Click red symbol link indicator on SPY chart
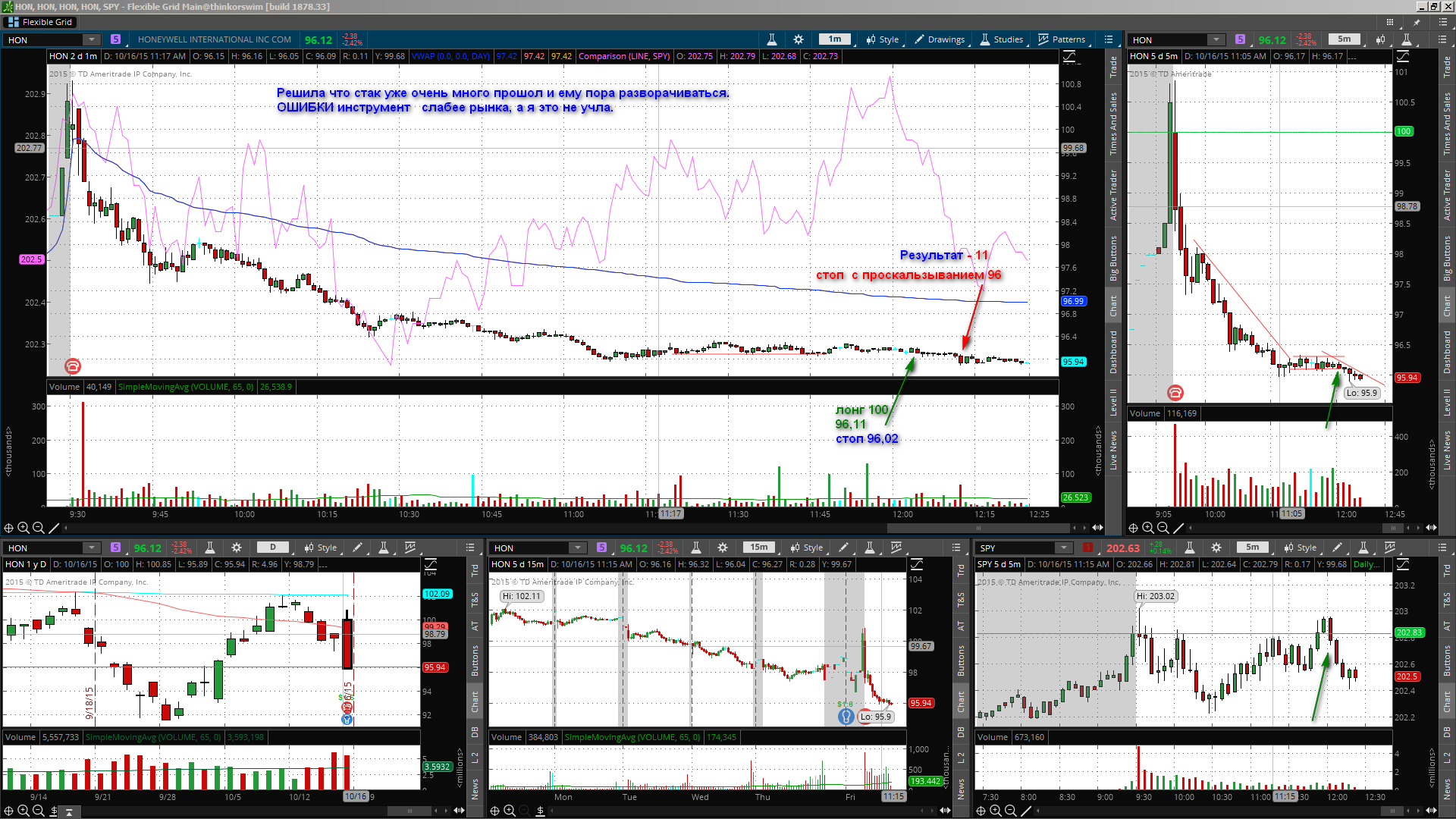This screenshot has width=1456, height=819. click(1087, 548)
